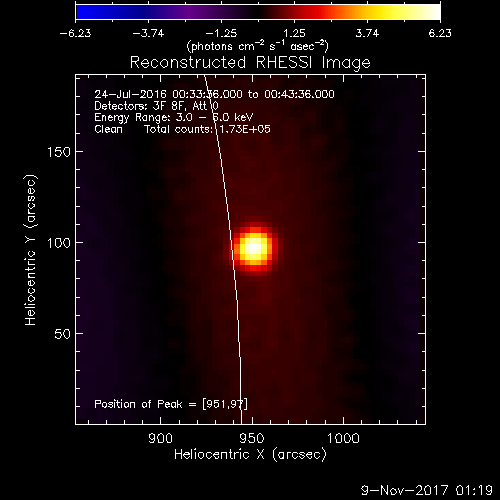Click the blue end of colorbar
Image resolution: width=500 pixels, height=500 pixels.
tap(87, 12)
